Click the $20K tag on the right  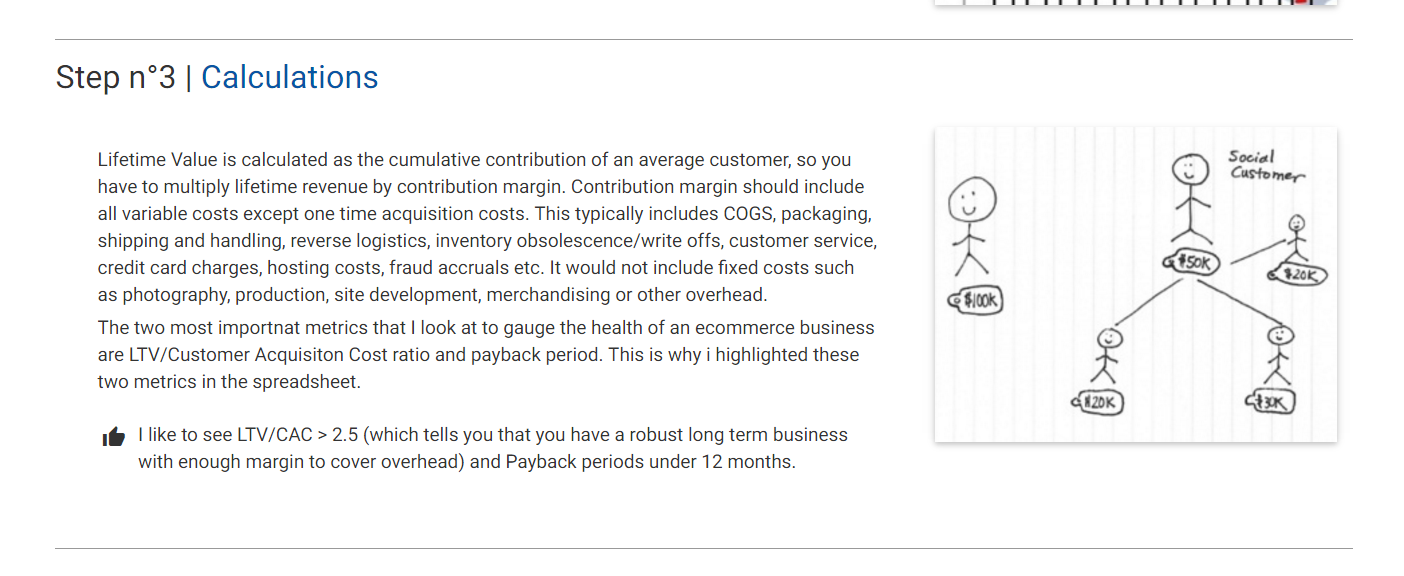tap(1297, 274)
